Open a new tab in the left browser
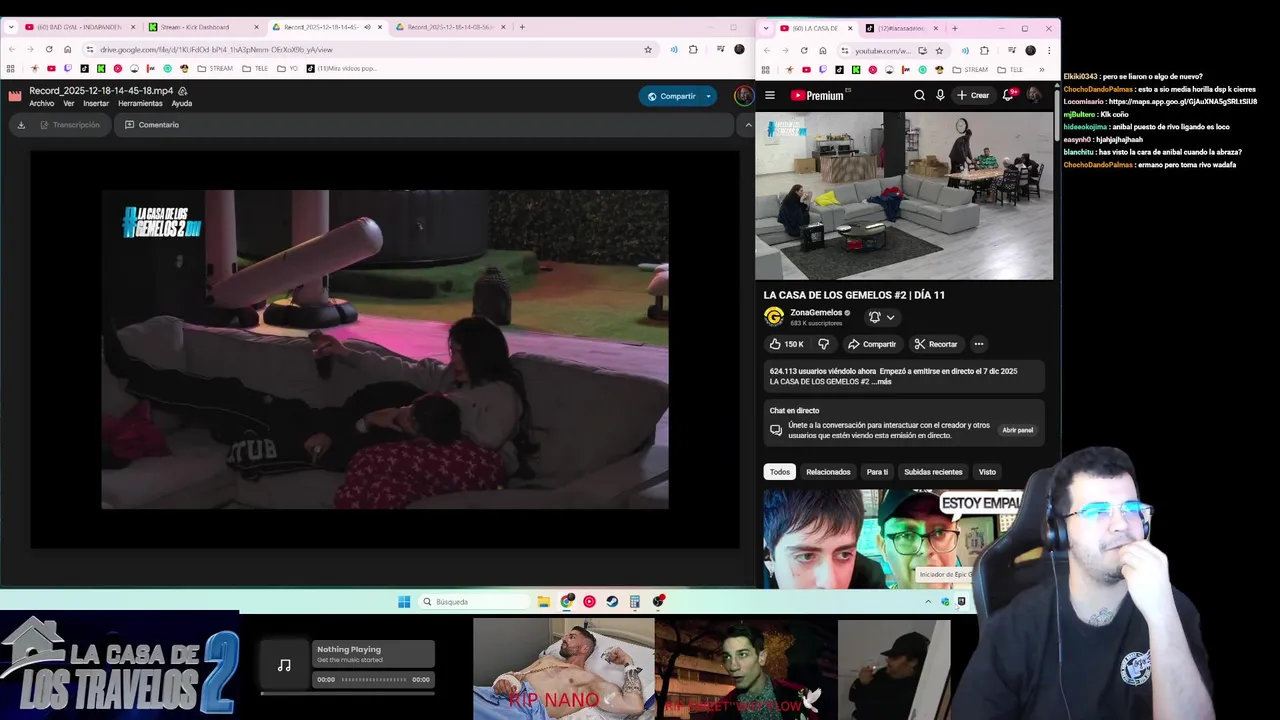This screenshot has width=1280, height=720. (x=522, y=27)
